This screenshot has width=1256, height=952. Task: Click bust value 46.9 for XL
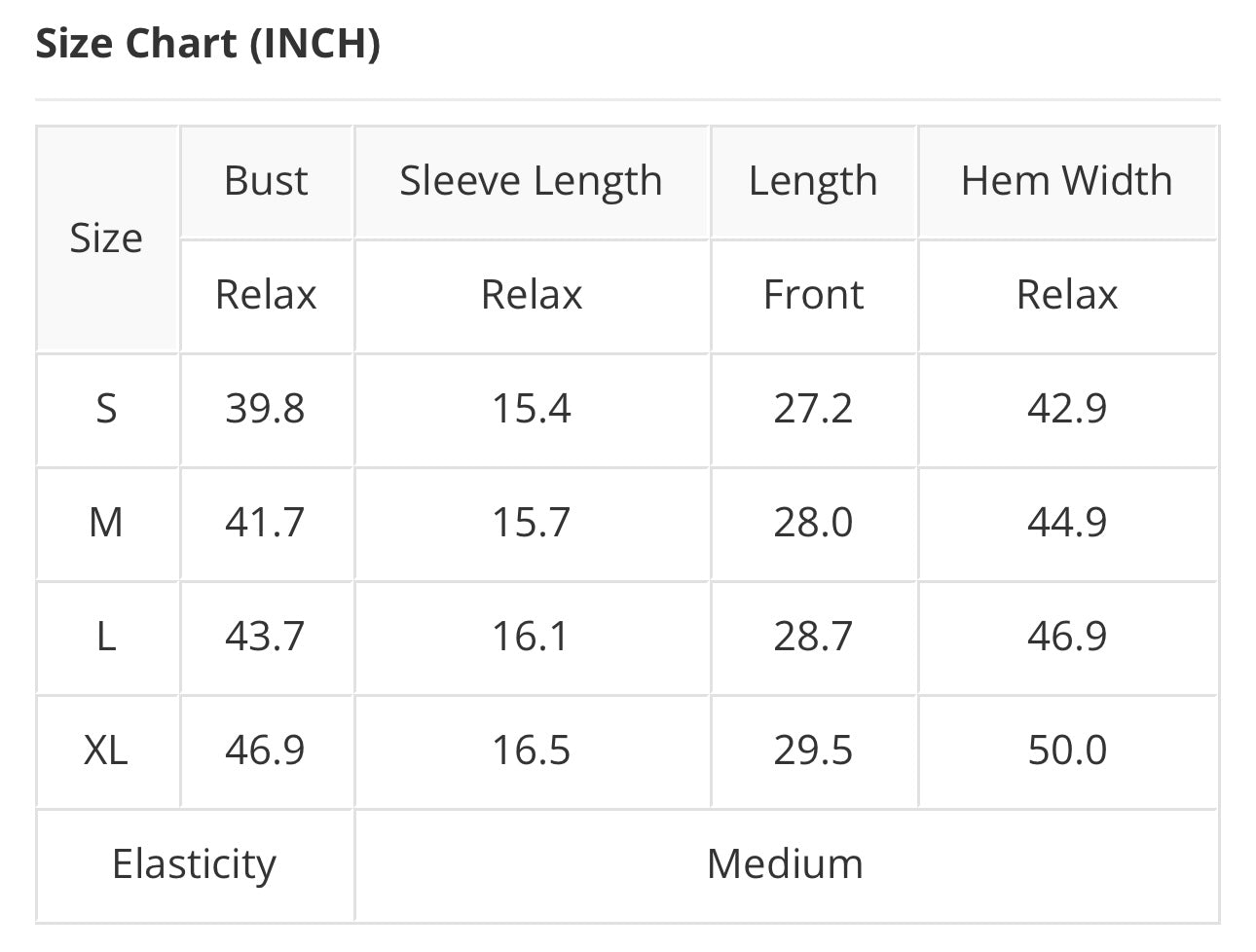(265, 751)
